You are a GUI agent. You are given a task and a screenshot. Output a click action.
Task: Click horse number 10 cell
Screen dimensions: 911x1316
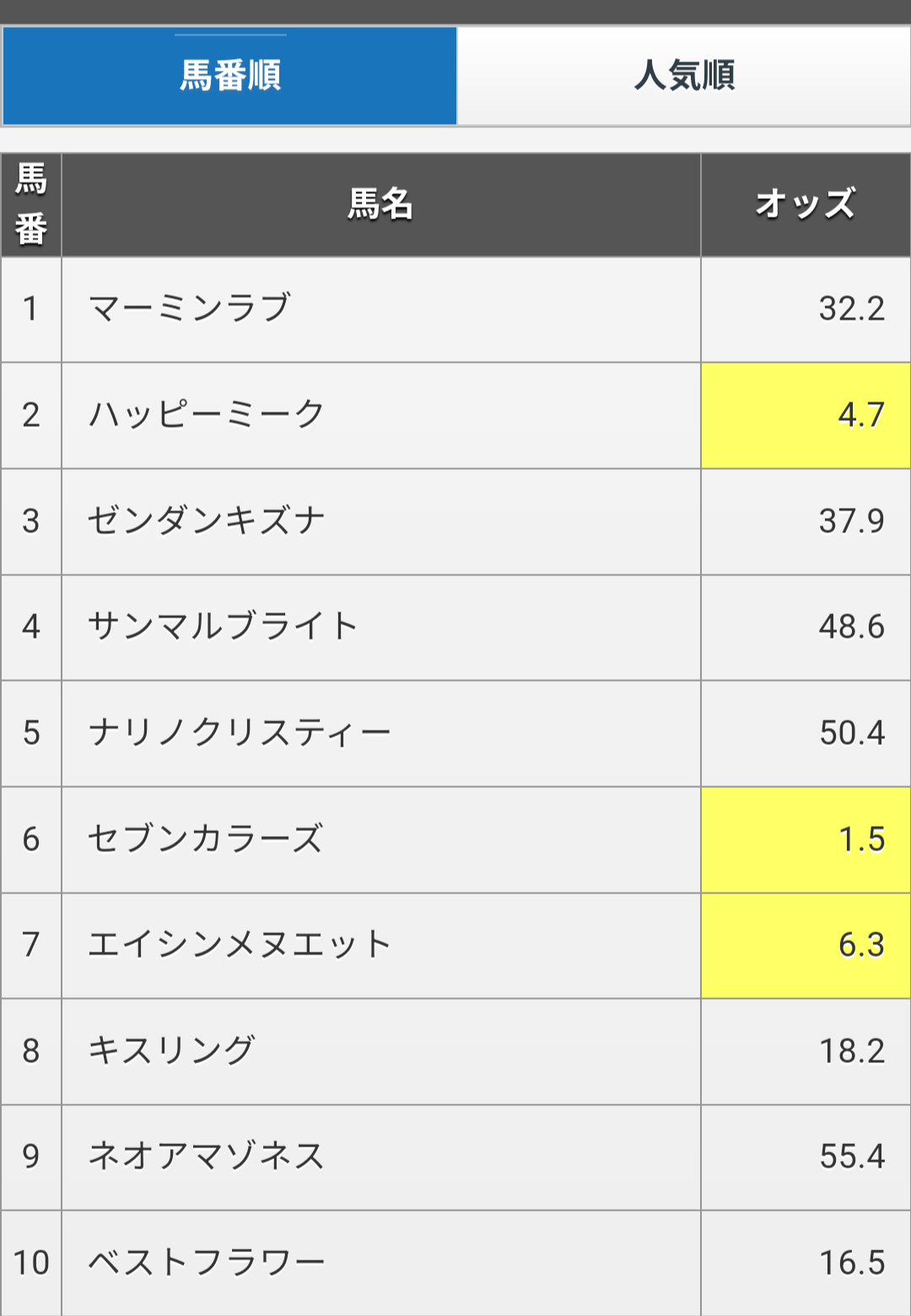click(31, 1263)
